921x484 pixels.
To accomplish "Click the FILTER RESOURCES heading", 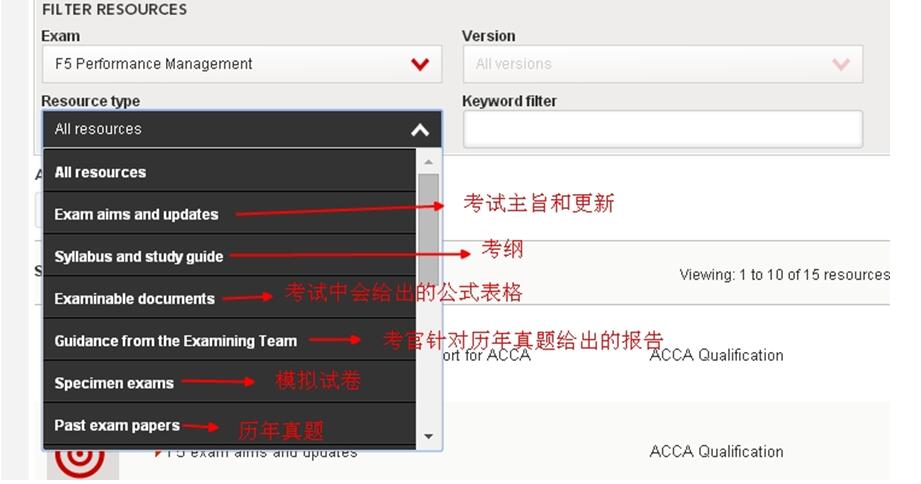I will coord(115,9).
